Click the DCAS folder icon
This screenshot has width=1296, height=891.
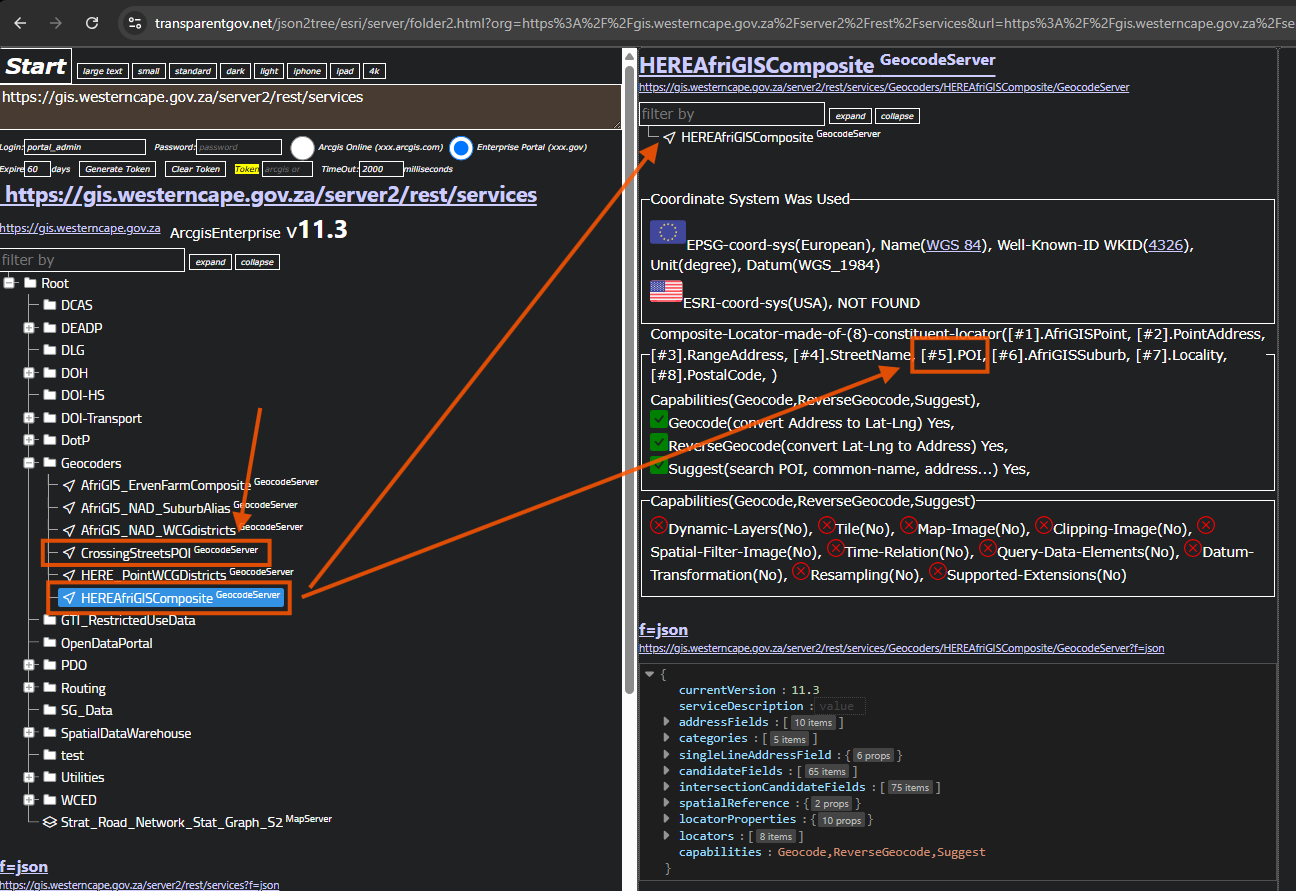point(49,305)
